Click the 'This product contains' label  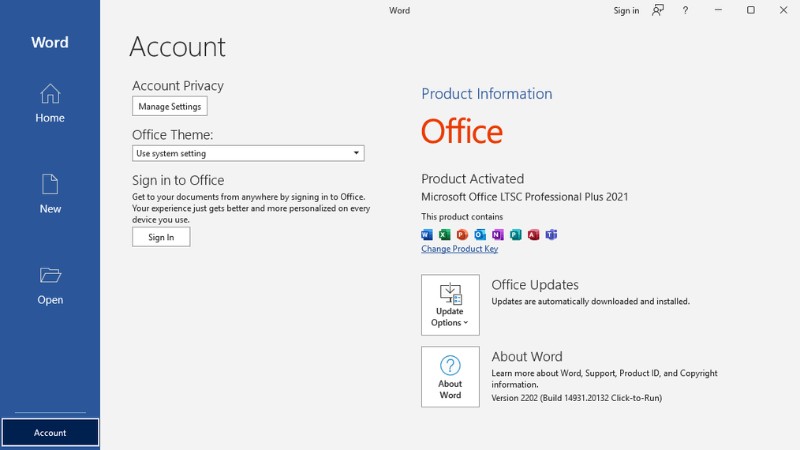[x=462, y=217]
